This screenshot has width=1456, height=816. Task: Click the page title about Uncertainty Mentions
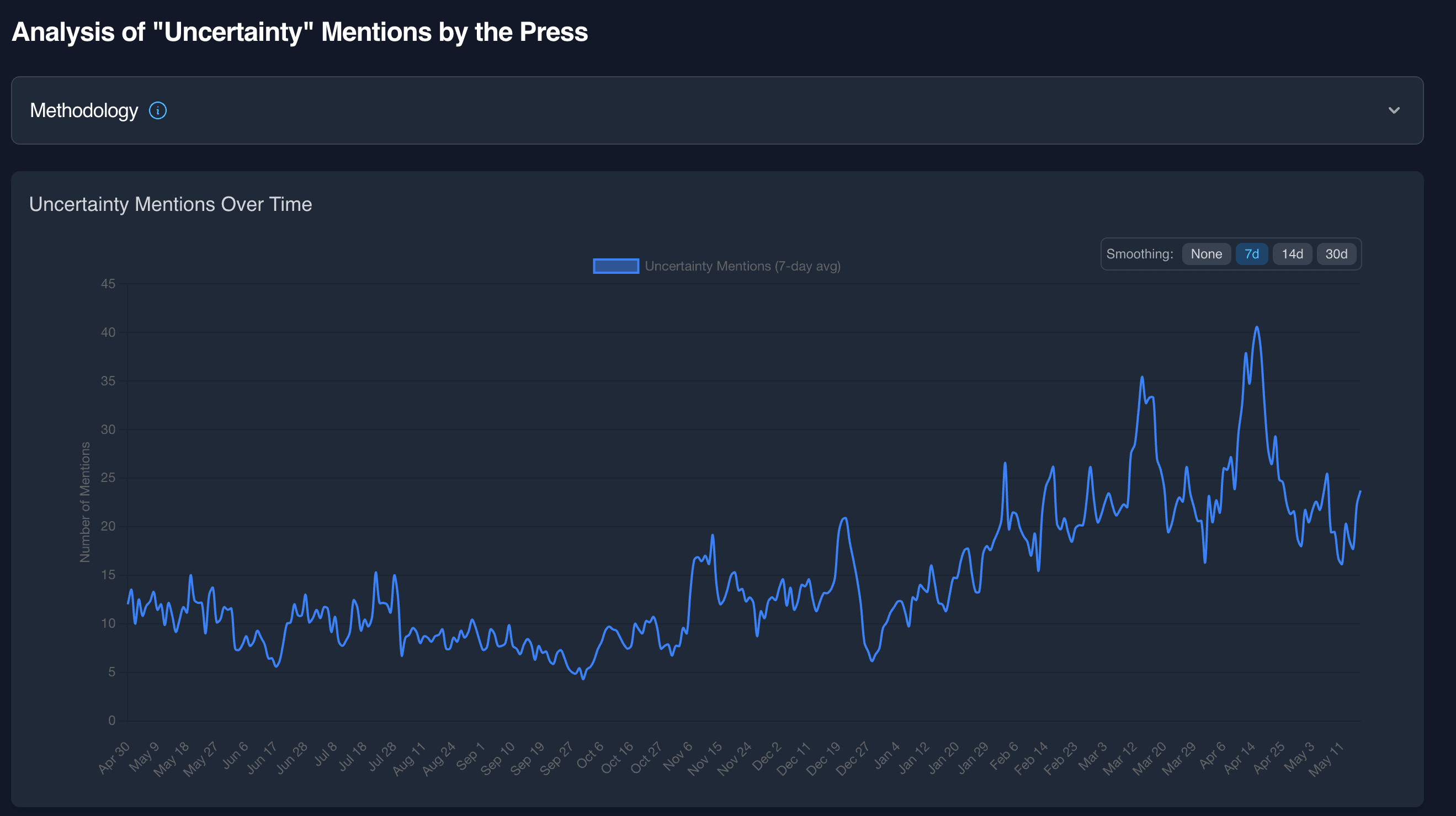(300, 31)
